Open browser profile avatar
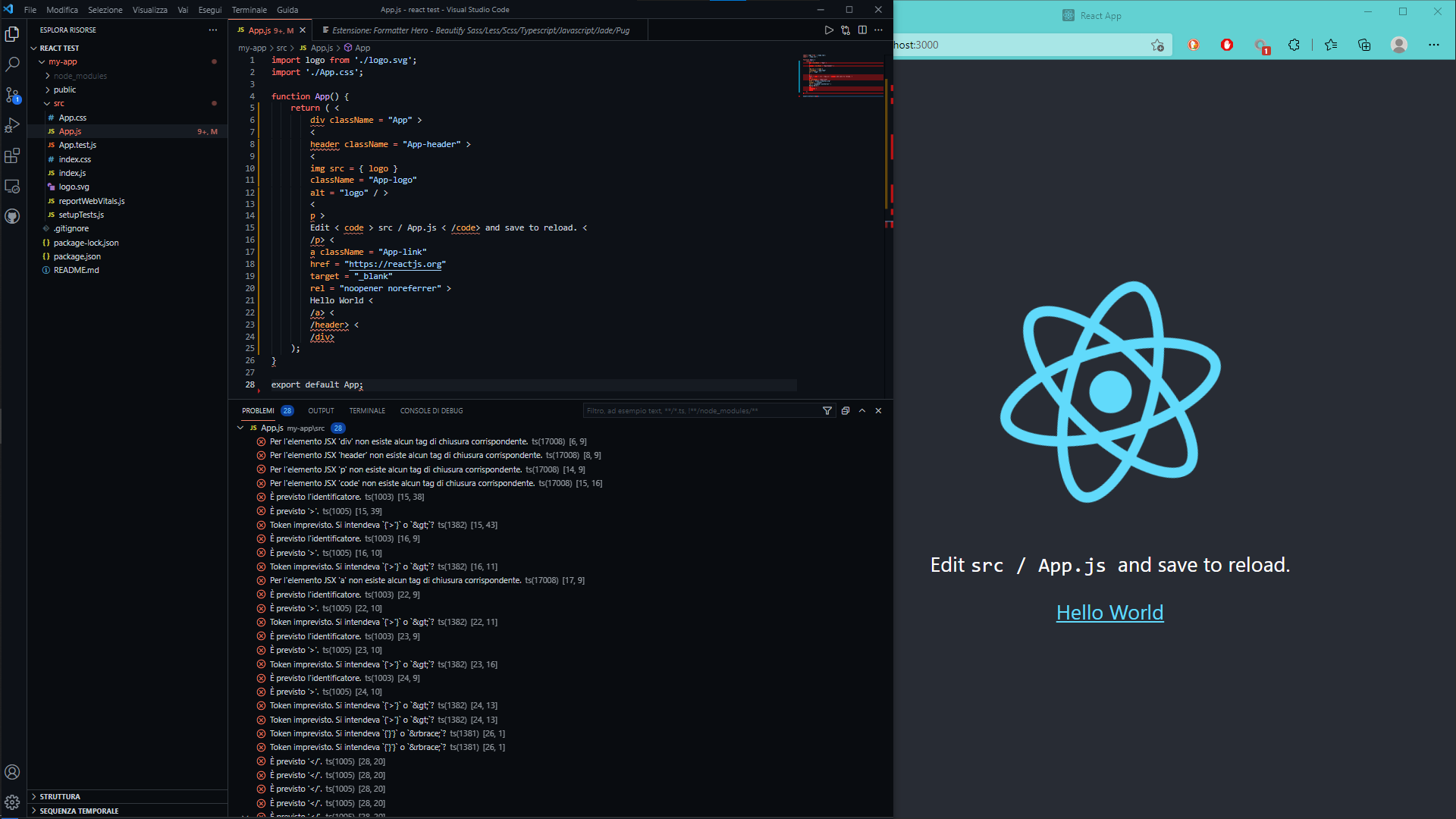The height and width of the screenshot is (819, 1456). click(x=1399, y=45)
